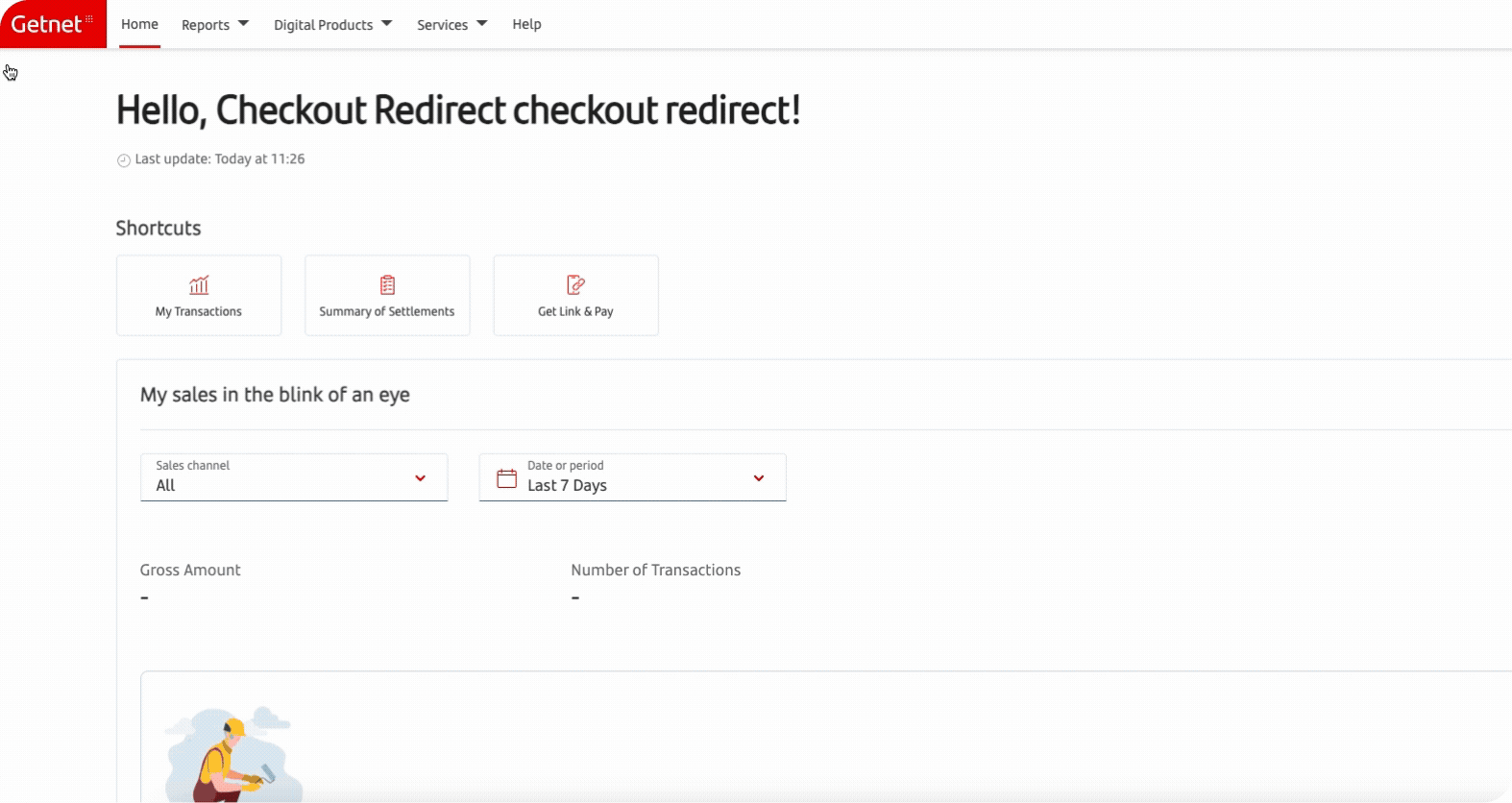The image size is (1512, 803).
Task: Click the Get Link & Pay edit icon
Action: pos(575,284)
